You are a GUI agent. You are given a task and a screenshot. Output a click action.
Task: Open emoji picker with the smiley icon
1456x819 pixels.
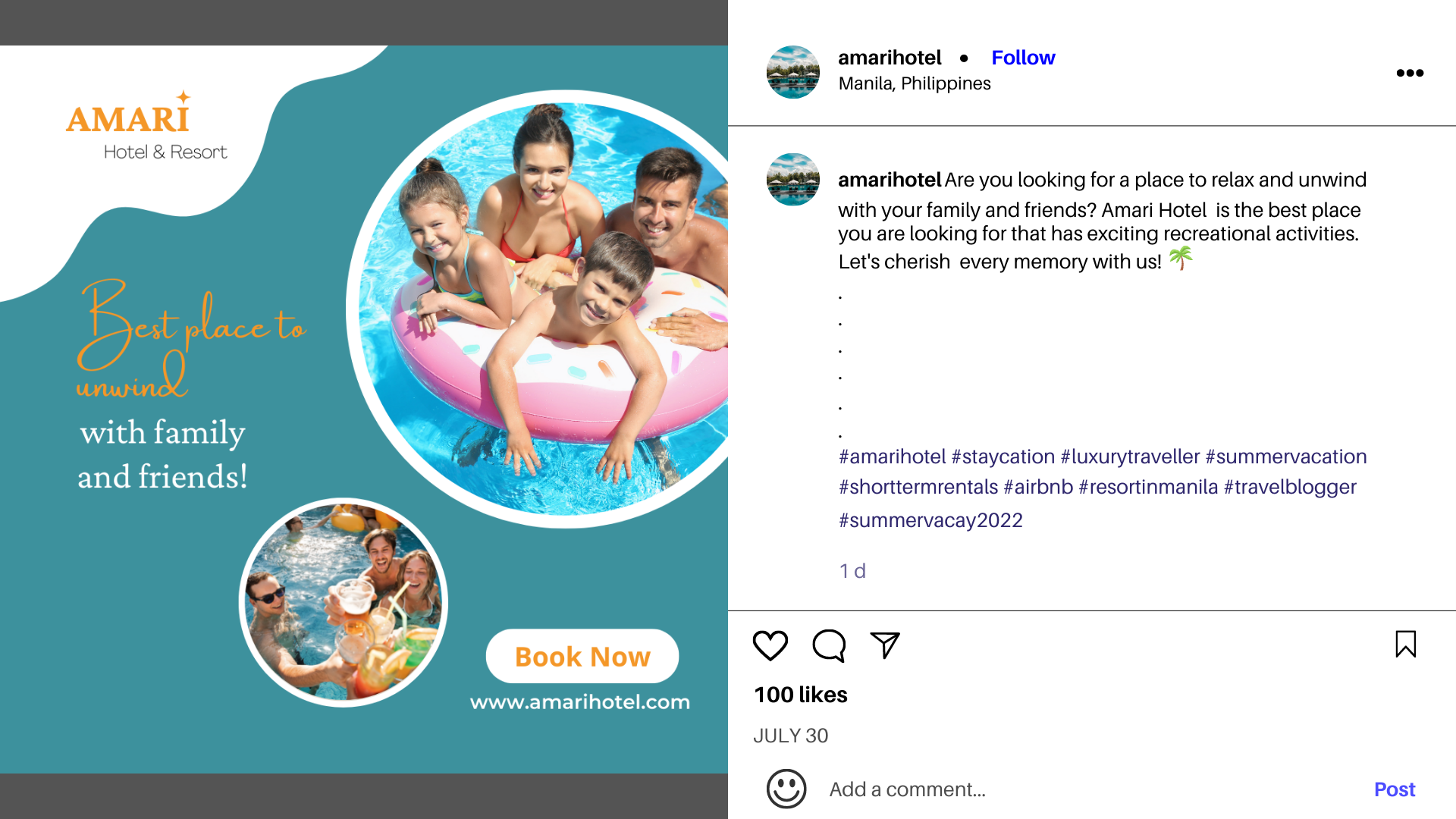tap(786, 789)
